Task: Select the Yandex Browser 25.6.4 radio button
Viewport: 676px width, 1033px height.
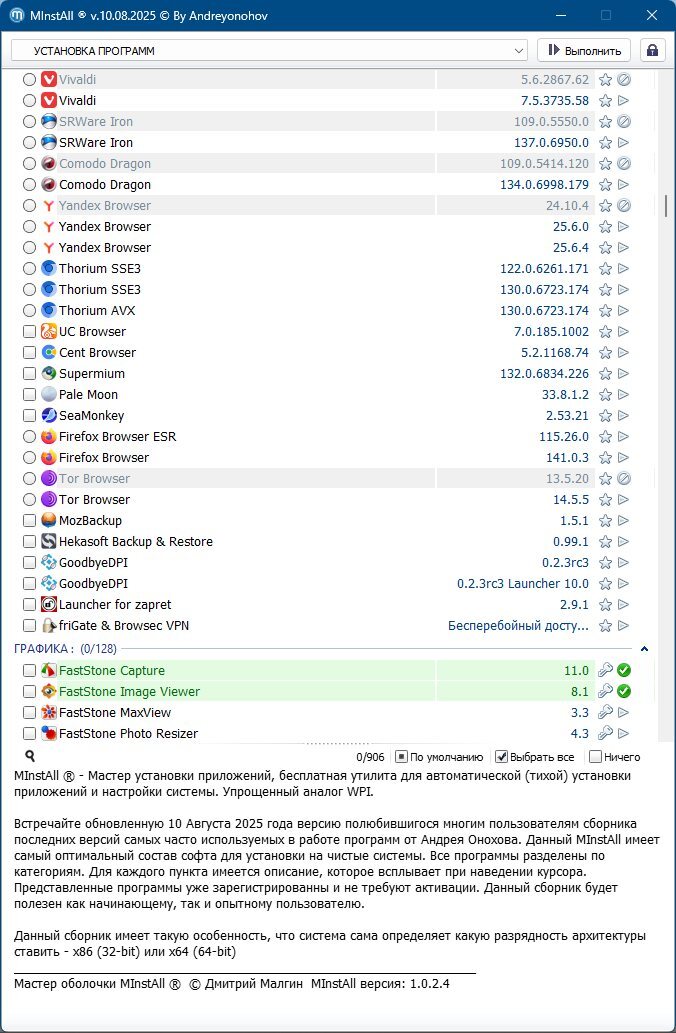Action: 29,248
